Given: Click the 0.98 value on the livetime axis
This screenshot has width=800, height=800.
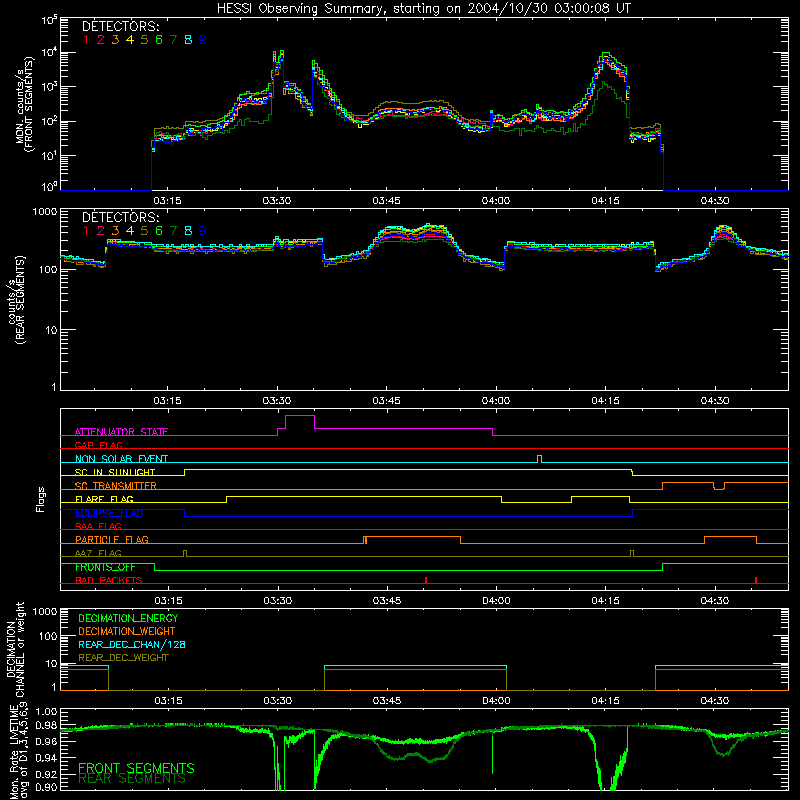Looking at the screenshot, I should pyautogui.click(x=46, y=727).
